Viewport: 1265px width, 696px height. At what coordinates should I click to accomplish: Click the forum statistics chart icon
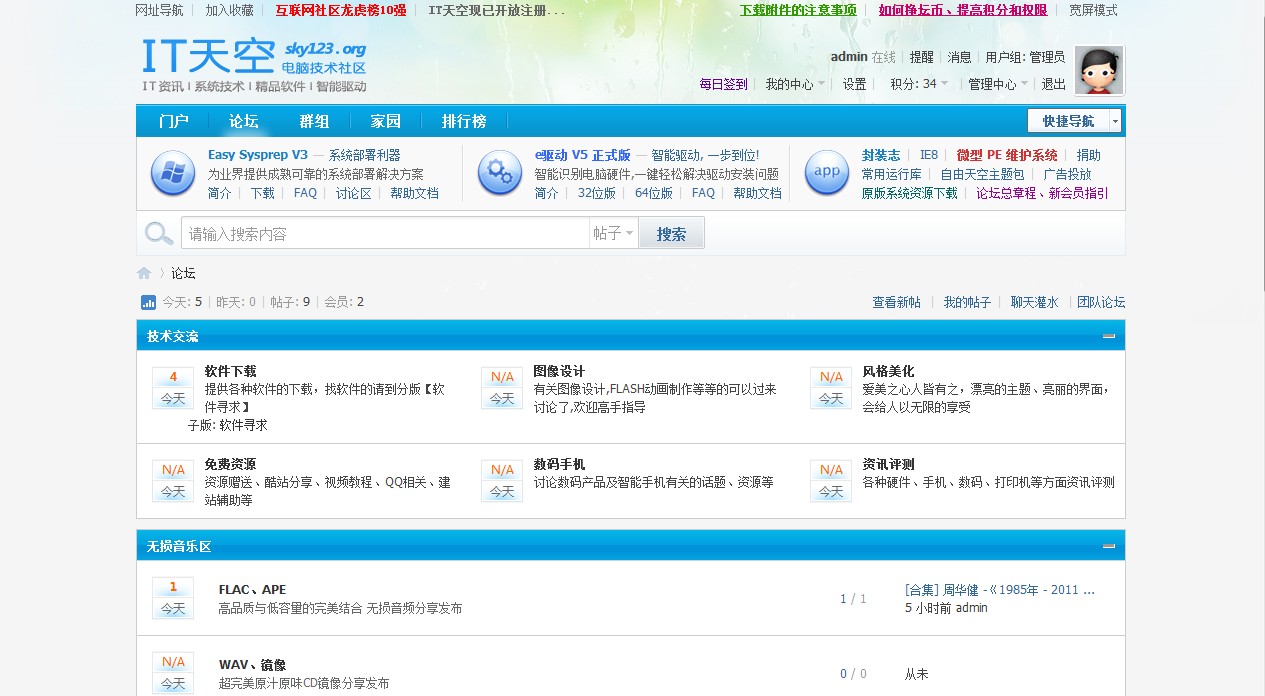click(148, 302)
